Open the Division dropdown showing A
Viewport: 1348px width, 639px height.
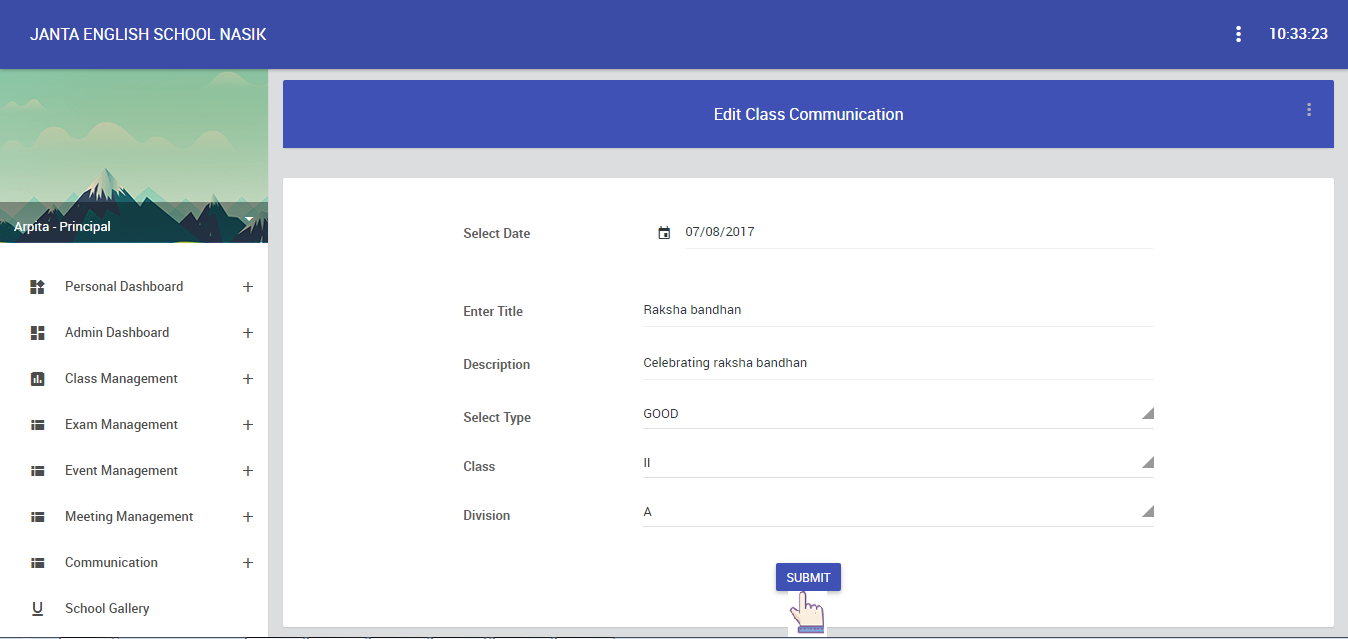(x=898, y=512)
